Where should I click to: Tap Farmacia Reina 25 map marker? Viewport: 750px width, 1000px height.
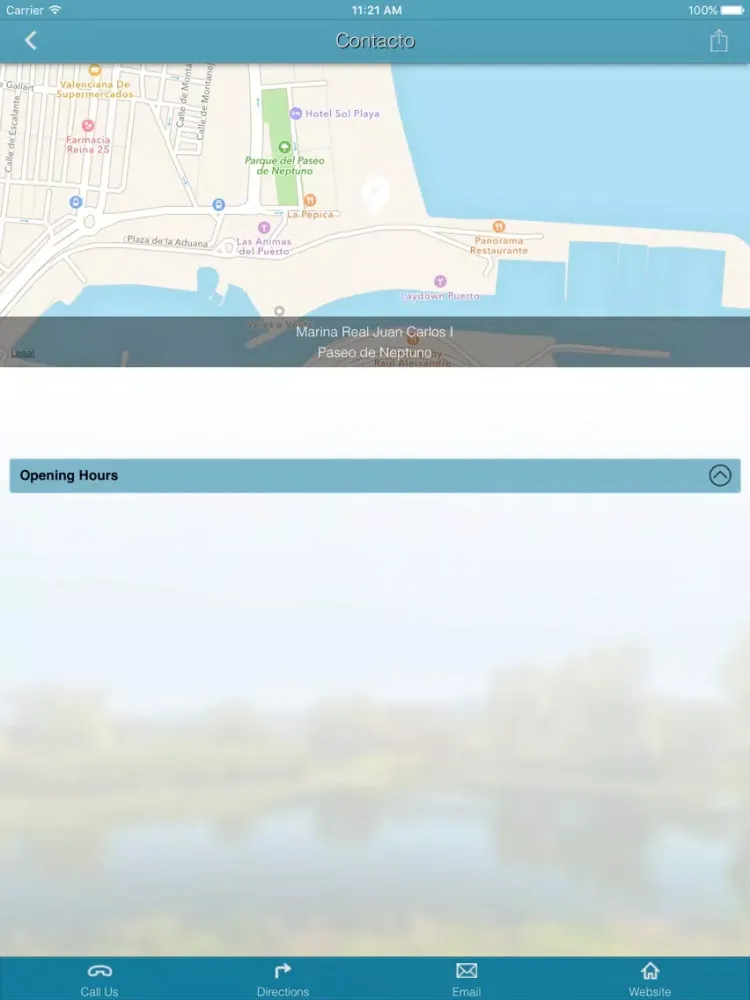click(x=88, y=126)
